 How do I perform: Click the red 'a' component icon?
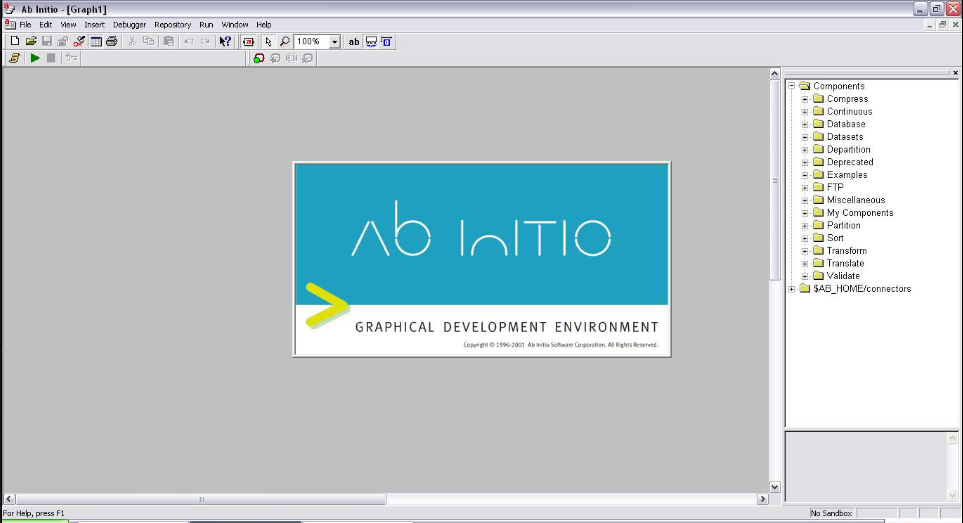click(248, 41)
